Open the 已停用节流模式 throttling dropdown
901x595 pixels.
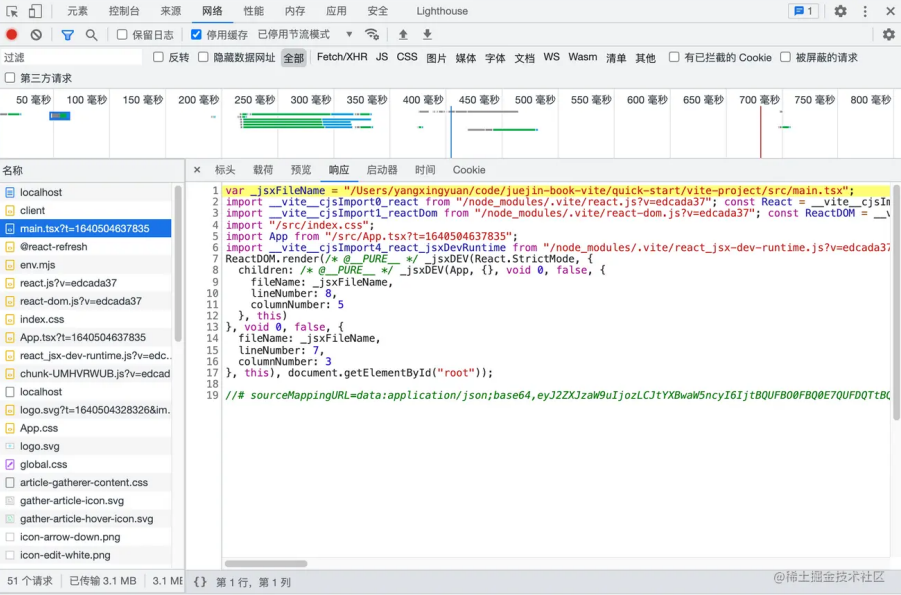300,35
